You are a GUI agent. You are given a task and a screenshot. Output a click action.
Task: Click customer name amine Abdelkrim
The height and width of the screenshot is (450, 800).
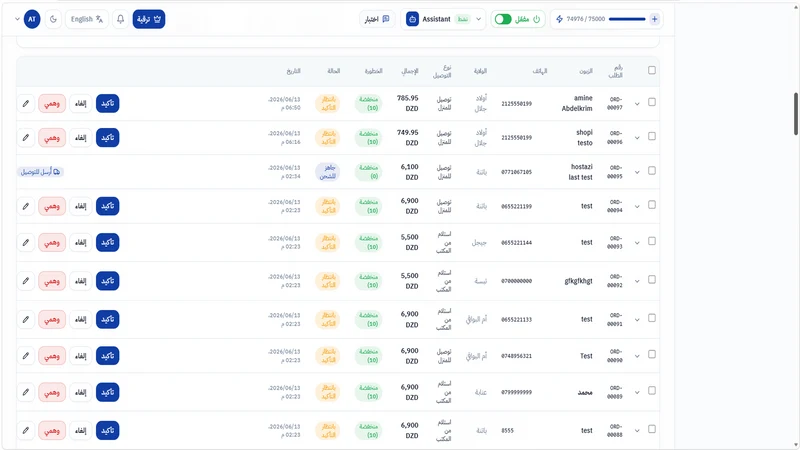click(577, 103)
